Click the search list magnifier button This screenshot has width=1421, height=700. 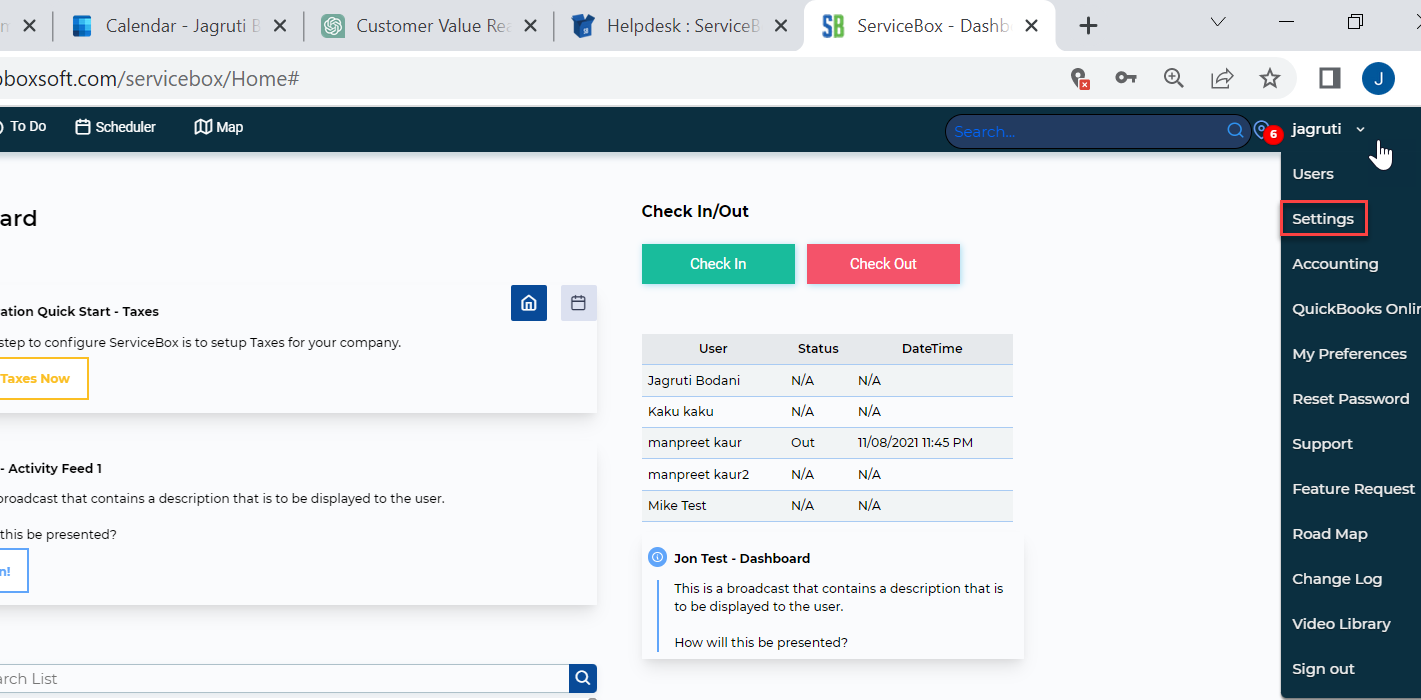coord(583,678)
